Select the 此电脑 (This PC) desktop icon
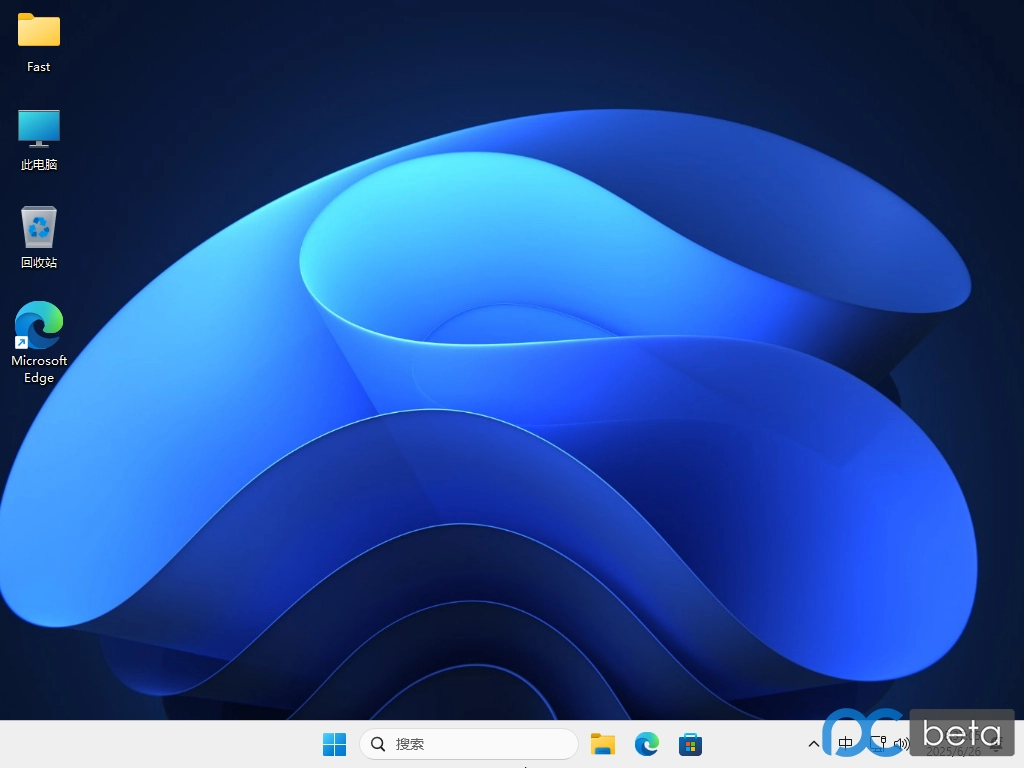The height and width of the screenshot is (768, 1024). tap(39, 128)
